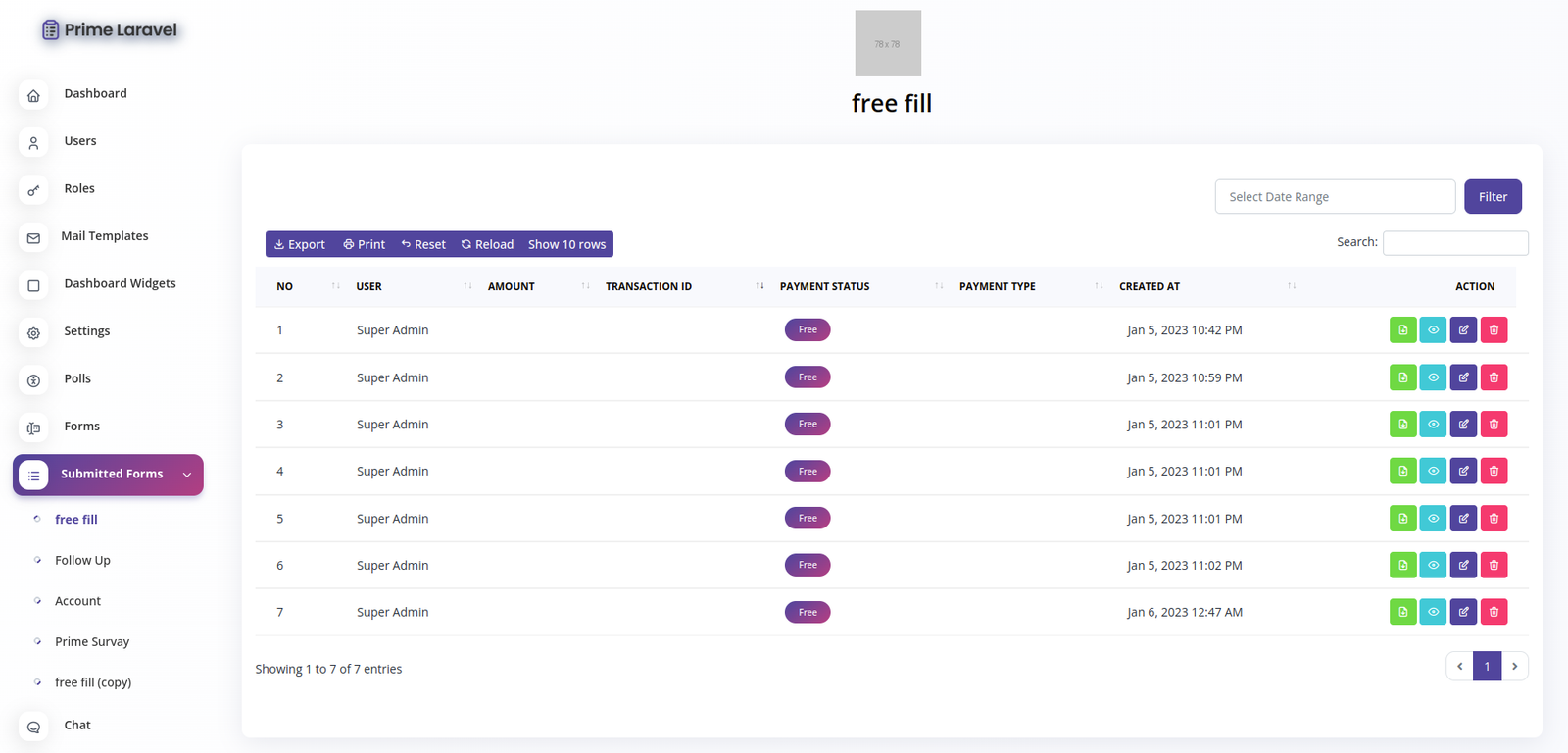The height and width of the screenshot is (753, 1568).
Task: Open the Select Date Range picker
Action: 1334,197
